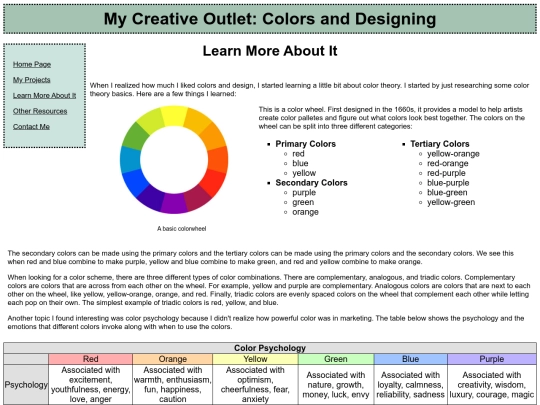The height and width of the screenshot is (405, 540).
Task: Click the paragraph starting 'When looking for a color scheme'
Action: [269, 290]
